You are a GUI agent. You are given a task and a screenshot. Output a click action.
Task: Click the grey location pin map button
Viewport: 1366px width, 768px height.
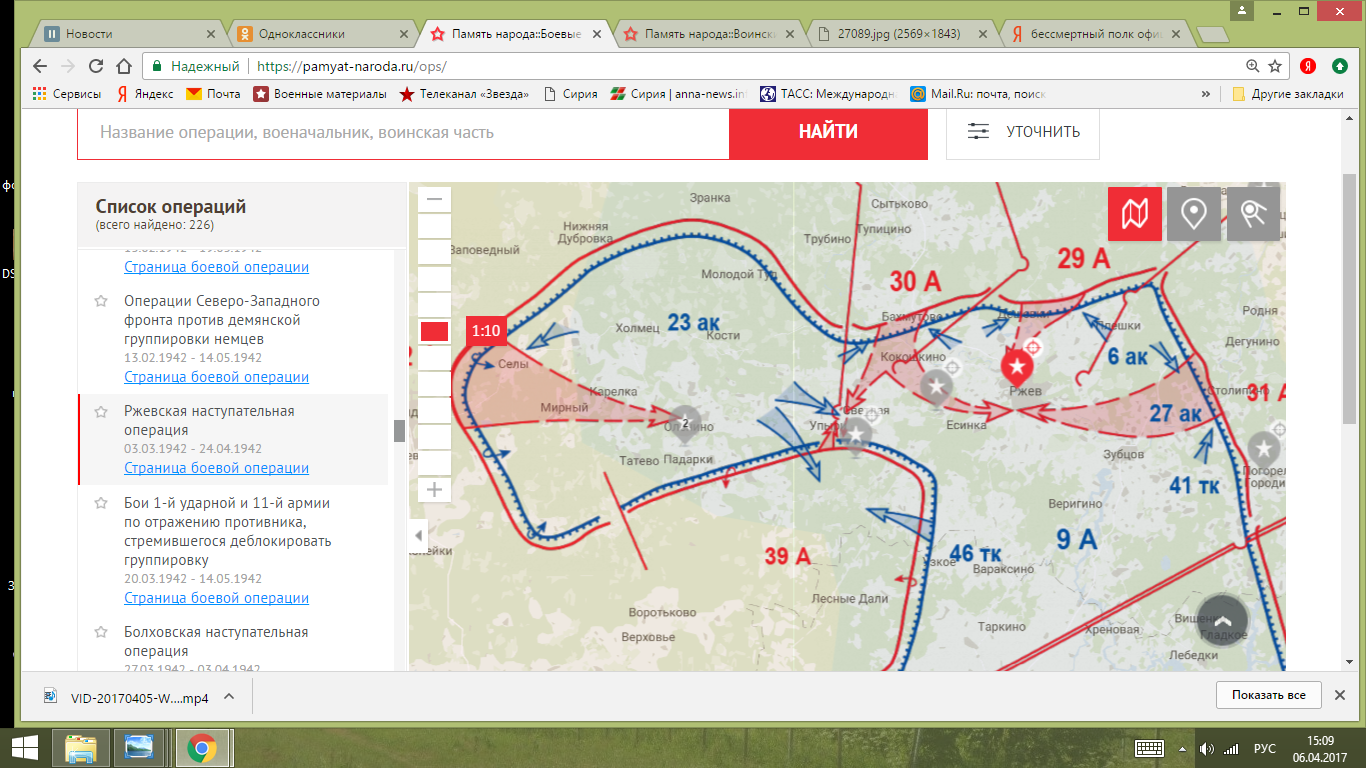[1193, 214]
